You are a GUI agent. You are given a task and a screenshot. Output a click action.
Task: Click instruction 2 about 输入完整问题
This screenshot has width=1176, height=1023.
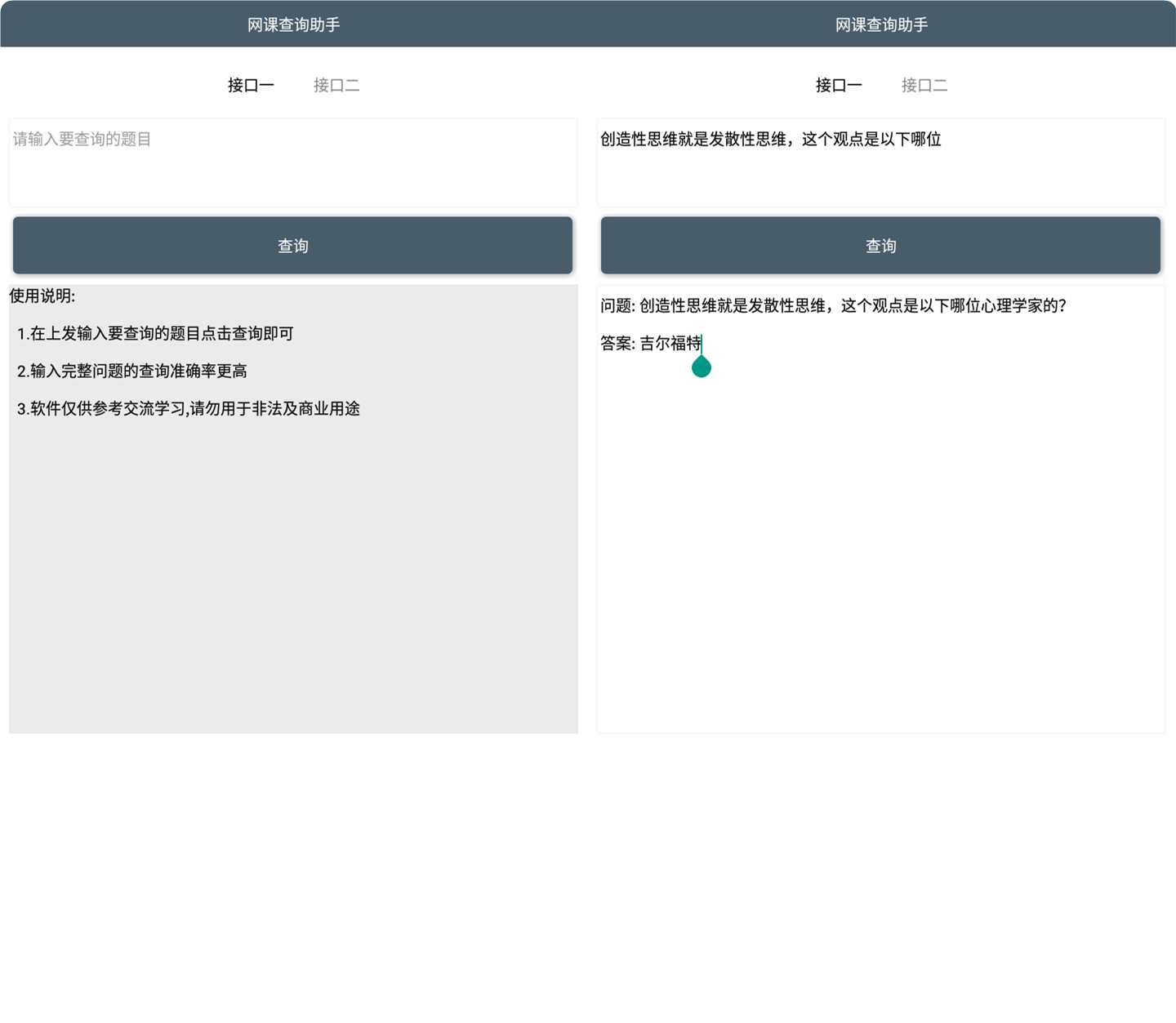[x=132, y=371]
